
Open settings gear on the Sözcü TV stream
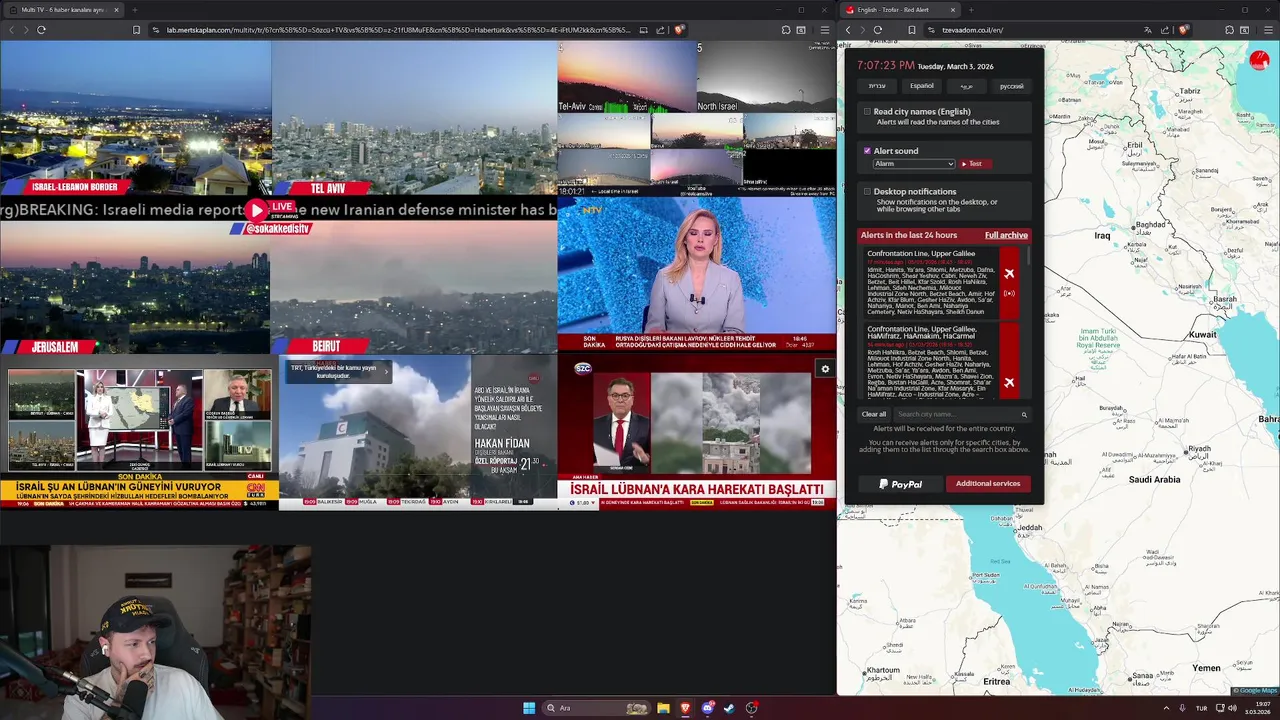click(825, 369)
